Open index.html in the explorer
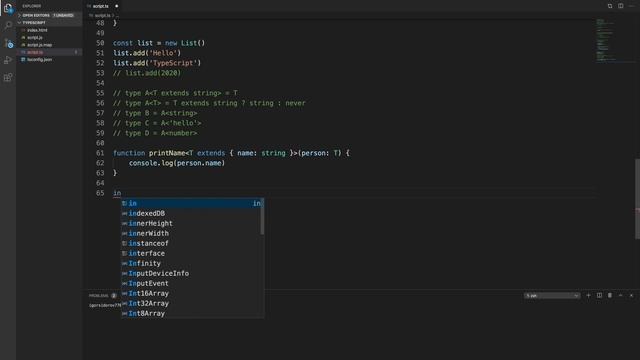This screenshot has height=360, width=640. (37, 30)
